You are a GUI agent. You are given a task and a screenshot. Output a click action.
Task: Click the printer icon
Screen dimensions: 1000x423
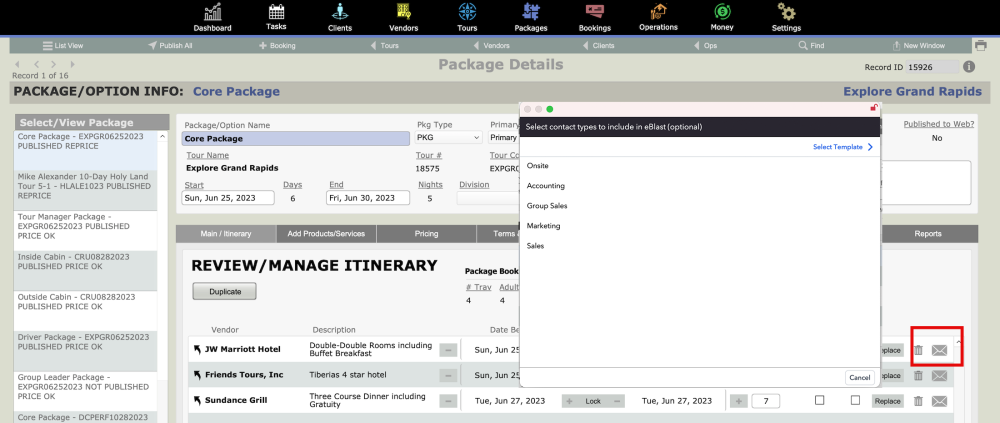tap(980, 45)
